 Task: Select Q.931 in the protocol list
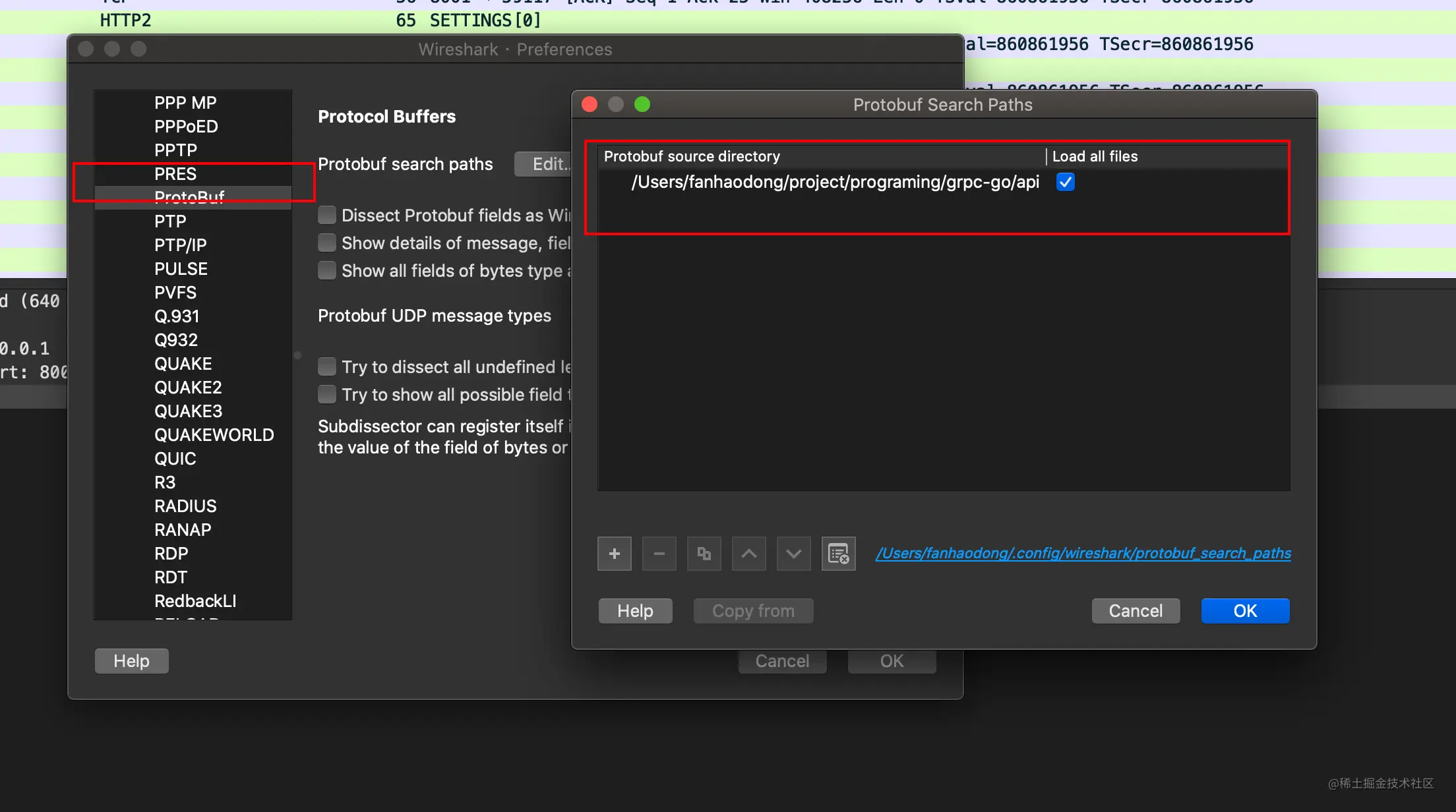193,316
